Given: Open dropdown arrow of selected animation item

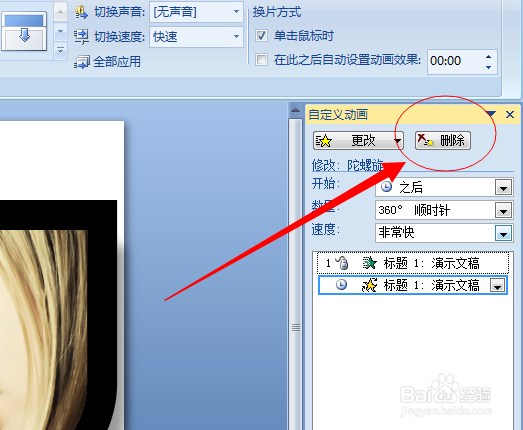Looking at the screenshot, I should [x=497, y=286].
